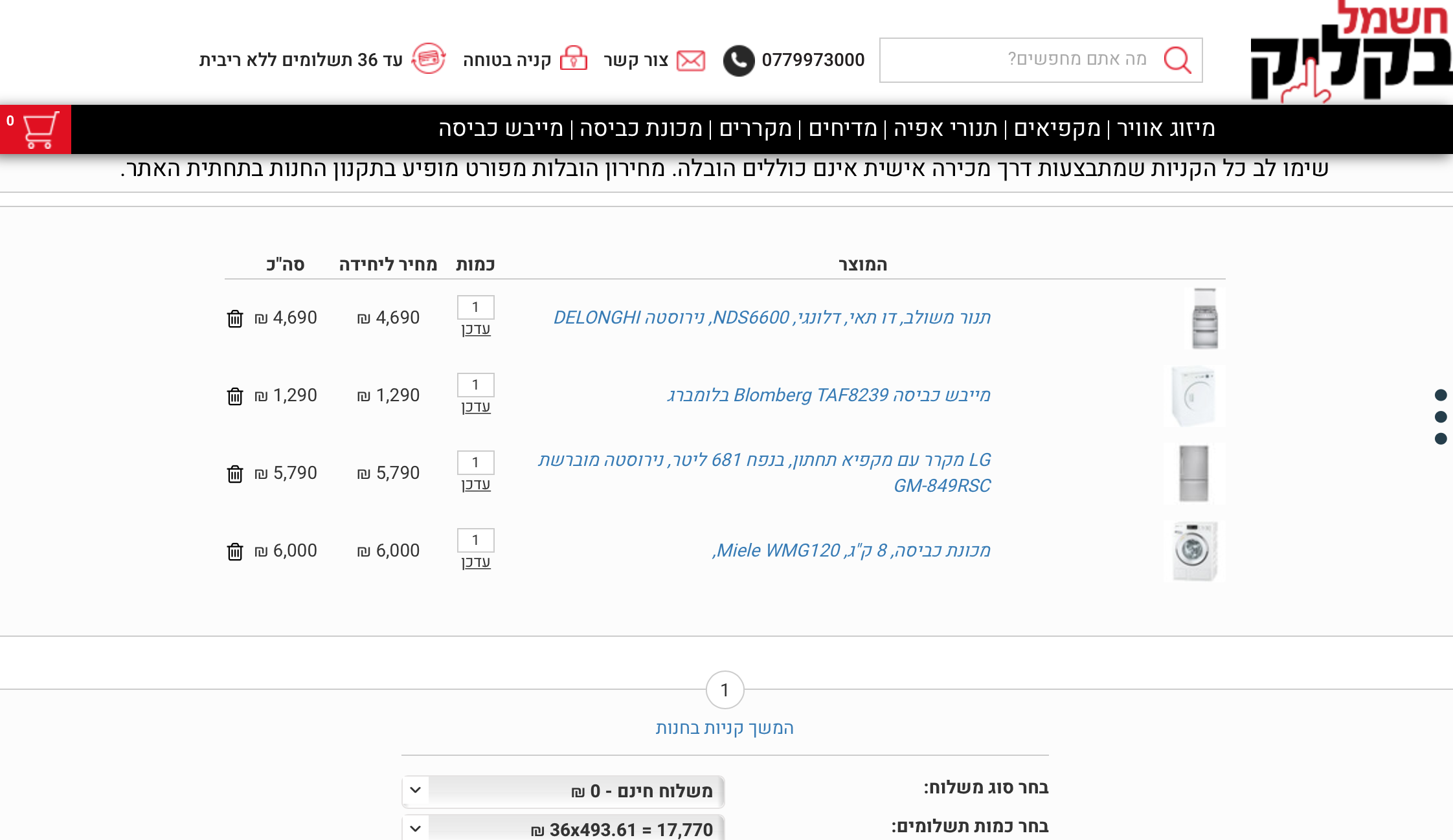Click the wallet icon for 36 payments
Image resolution: width=1453 pixels, height=840 pixels.
coord(429,58)
